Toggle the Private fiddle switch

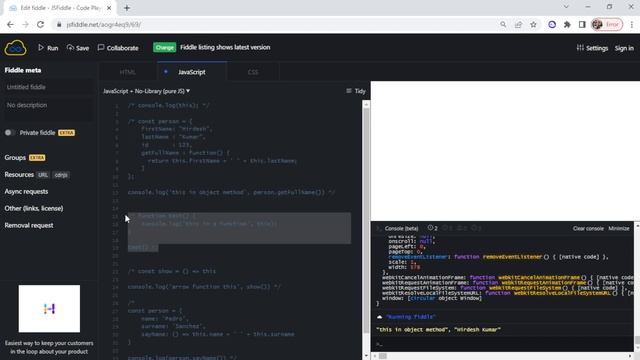(x=9, y=133)
